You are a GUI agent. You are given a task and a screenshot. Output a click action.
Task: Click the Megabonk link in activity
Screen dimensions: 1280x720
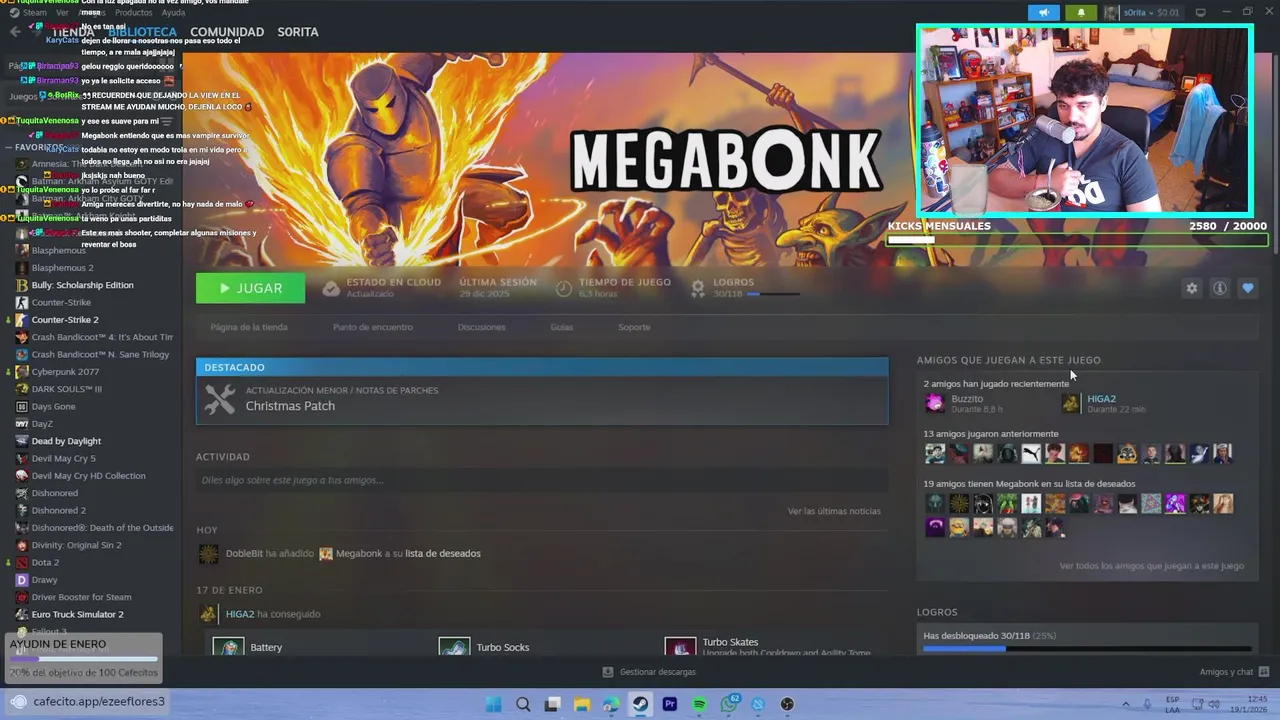359,554
